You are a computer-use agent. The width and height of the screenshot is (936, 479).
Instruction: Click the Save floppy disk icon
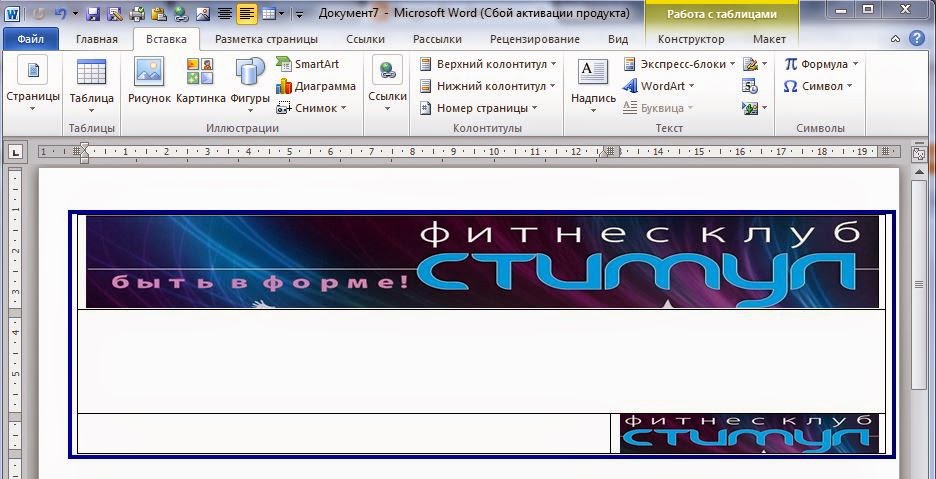pyautogui.click(x=93, y=13)
